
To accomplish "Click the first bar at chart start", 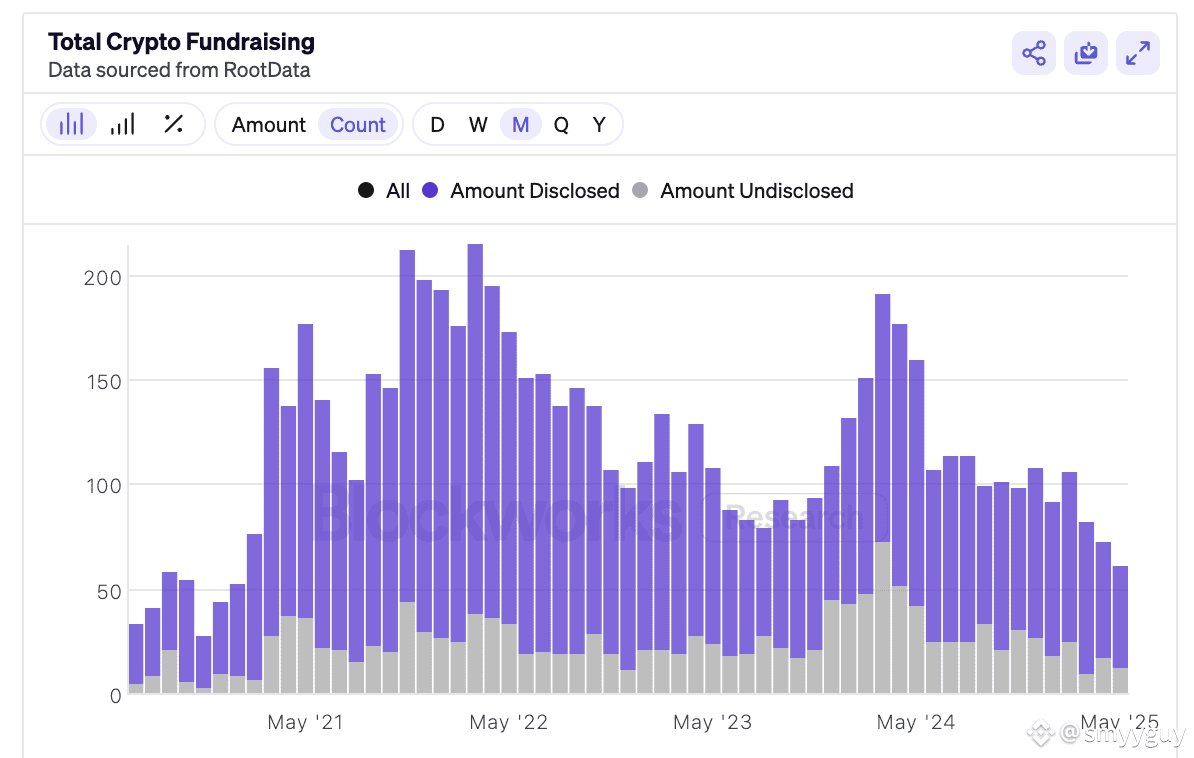I will 136,658.
